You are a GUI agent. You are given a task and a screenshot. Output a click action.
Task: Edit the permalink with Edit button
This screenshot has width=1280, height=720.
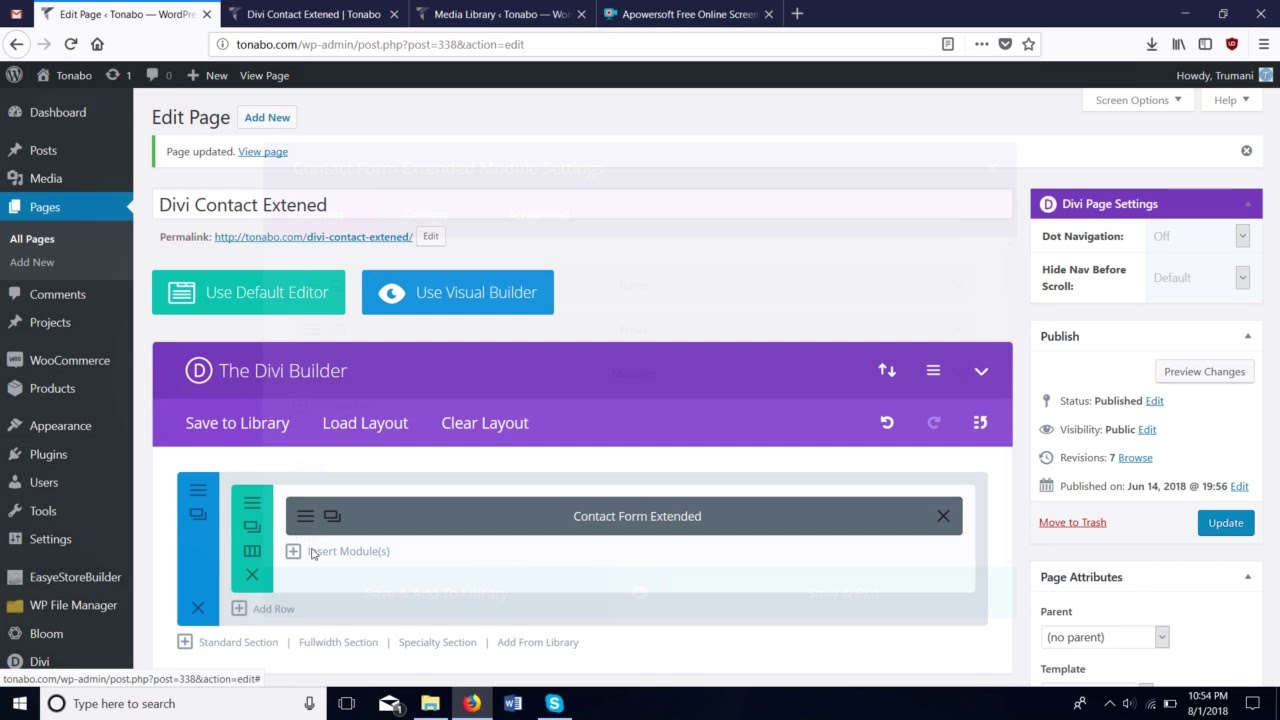coord(431,236)
